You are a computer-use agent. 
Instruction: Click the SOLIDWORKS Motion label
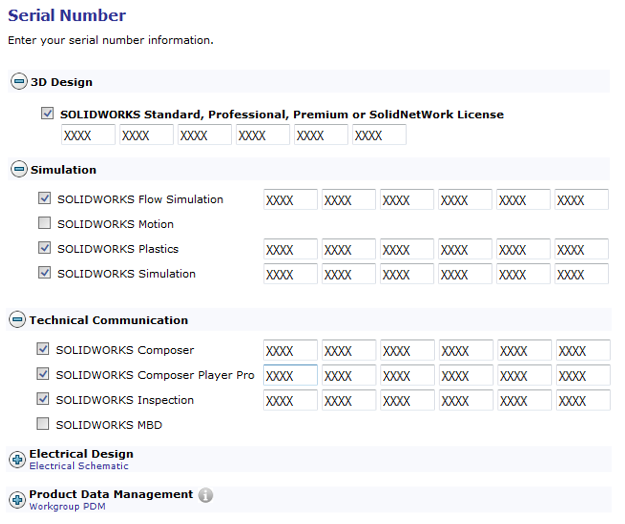115,224
